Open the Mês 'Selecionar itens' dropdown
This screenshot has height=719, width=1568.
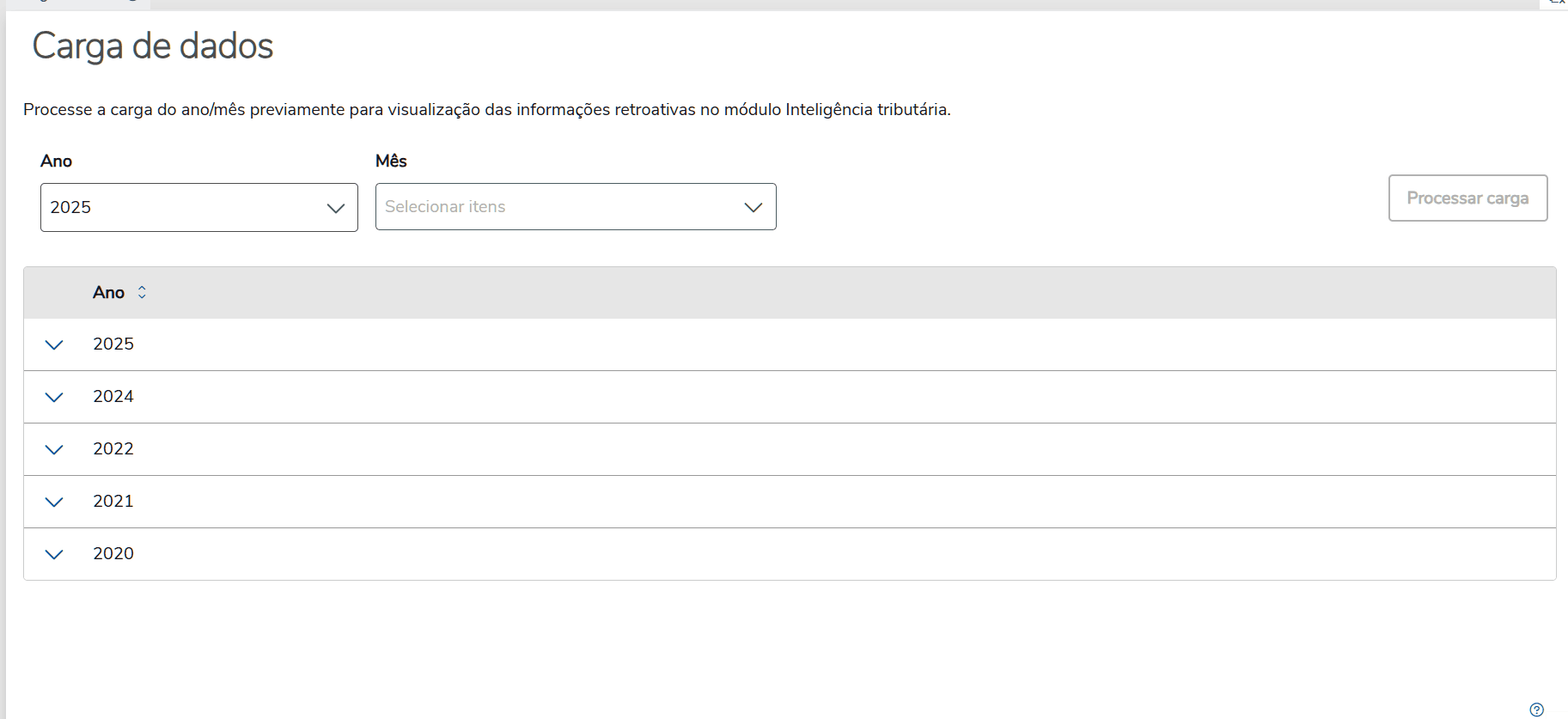575,207
